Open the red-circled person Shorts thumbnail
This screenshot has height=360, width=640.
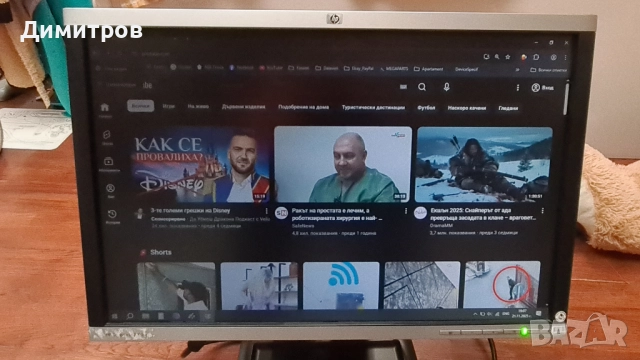pos(502,284)
